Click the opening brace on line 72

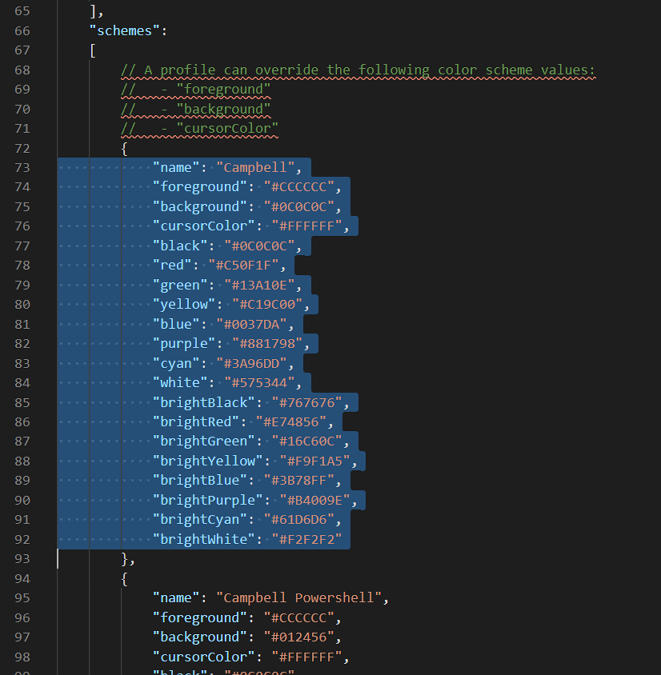[x=125, y=148]
